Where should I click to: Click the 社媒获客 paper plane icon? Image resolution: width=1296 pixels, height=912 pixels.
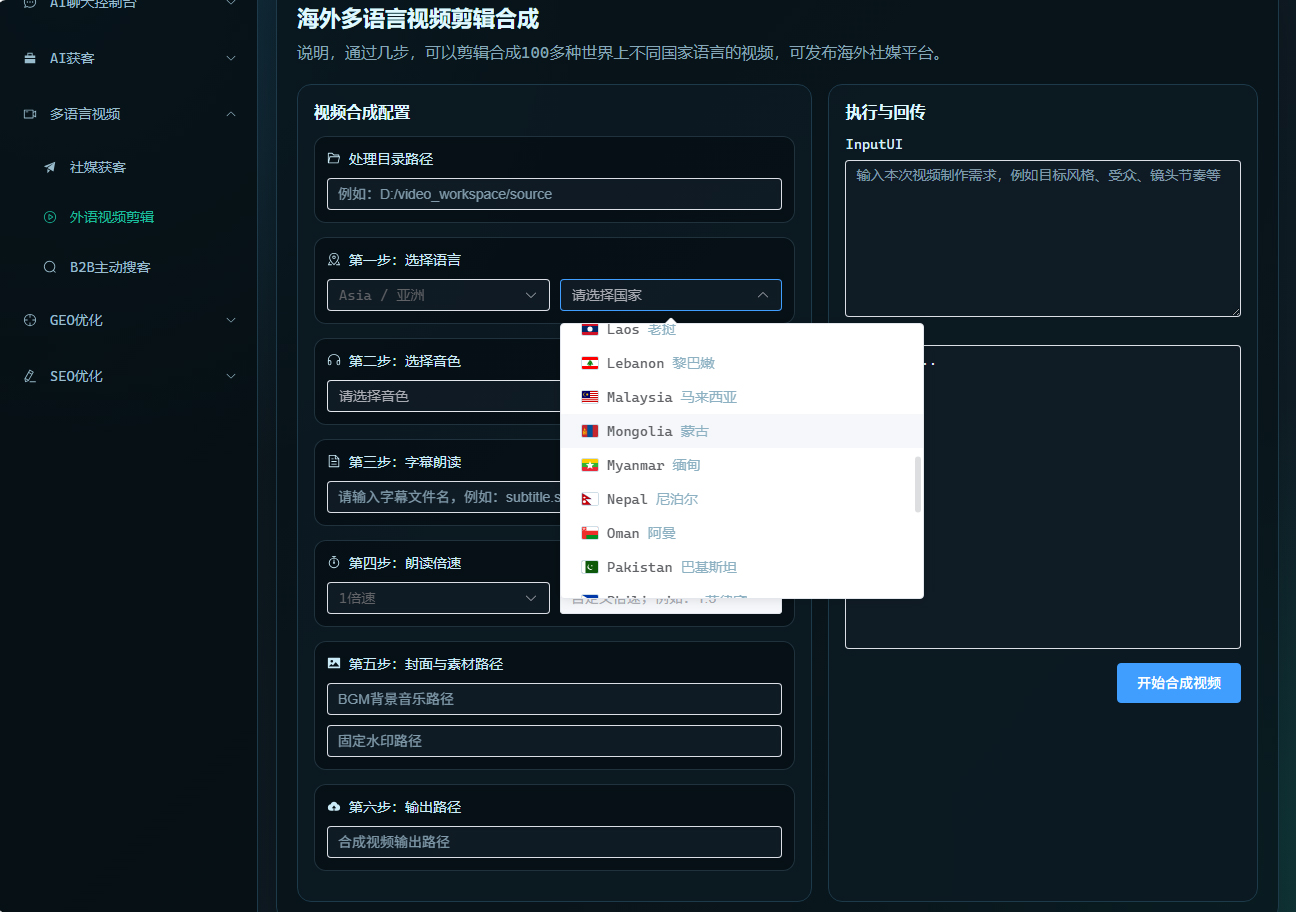(50, 167)
